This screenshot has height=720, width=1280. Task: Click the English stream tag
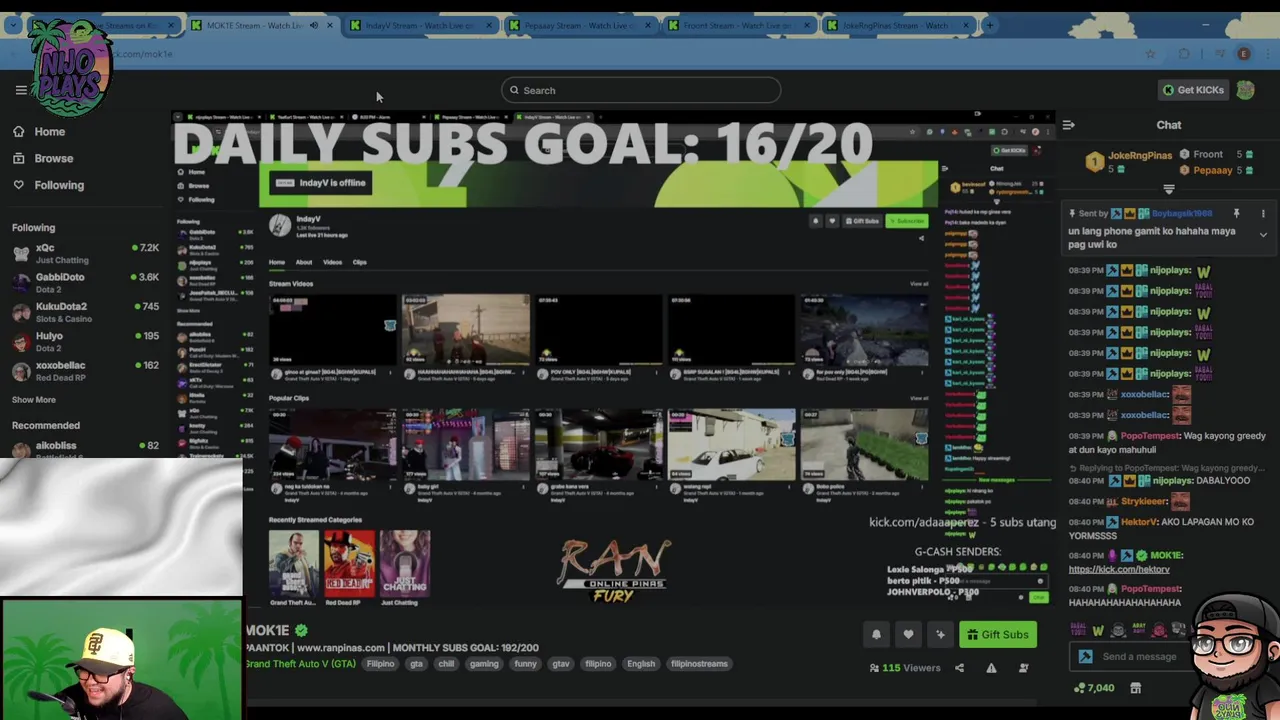pyautogui.click(x=641, y=664)
